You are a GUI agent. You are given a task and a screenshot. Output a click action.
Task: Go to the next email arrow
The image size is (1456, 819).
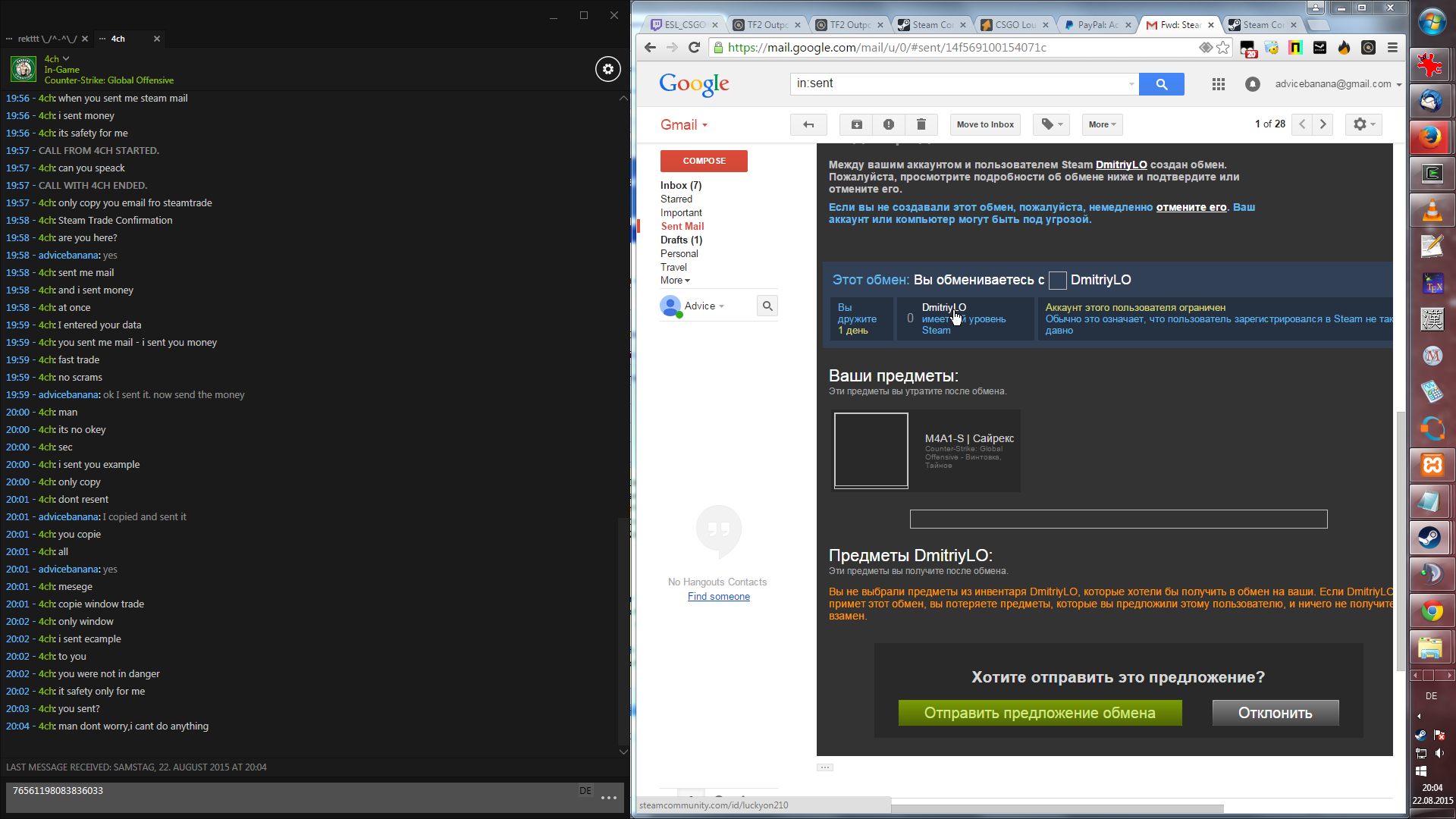tap(1323, 124)
